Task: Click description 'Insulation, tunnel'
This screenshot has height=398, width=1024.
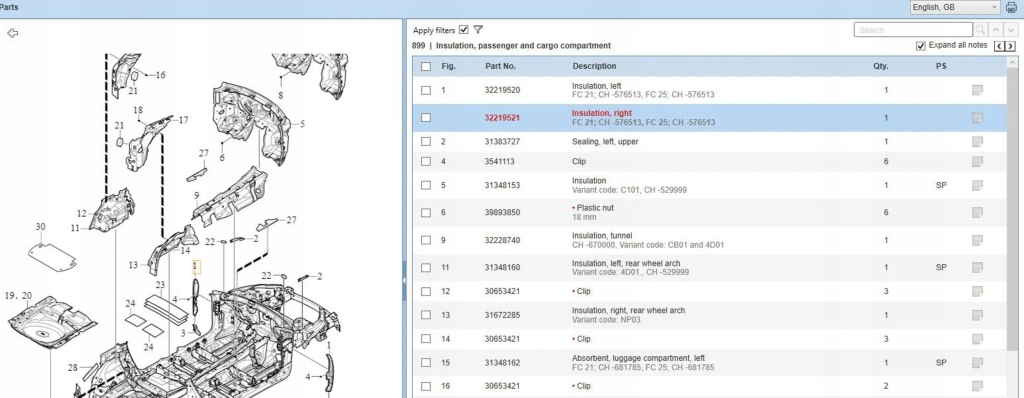Action: 602,236
